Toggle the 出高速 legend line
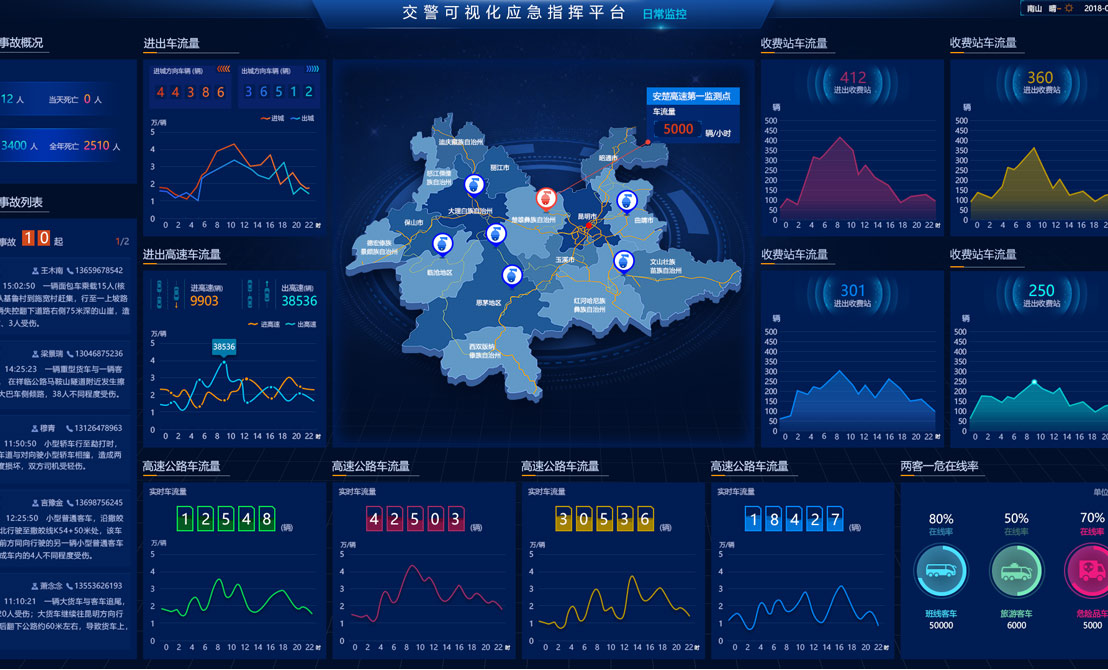Screen dimensions: 1108x670 (304, 324)
